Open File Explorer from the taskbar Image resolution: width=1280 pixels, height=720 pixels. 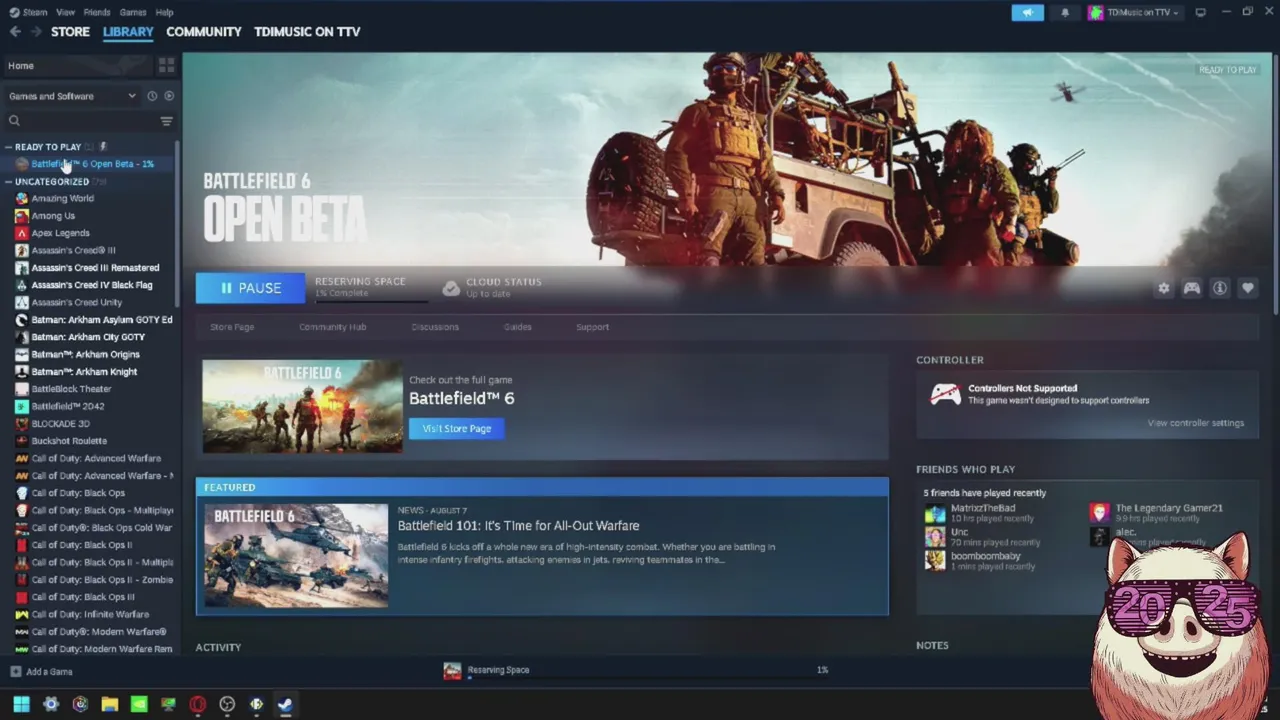point(110,704)
